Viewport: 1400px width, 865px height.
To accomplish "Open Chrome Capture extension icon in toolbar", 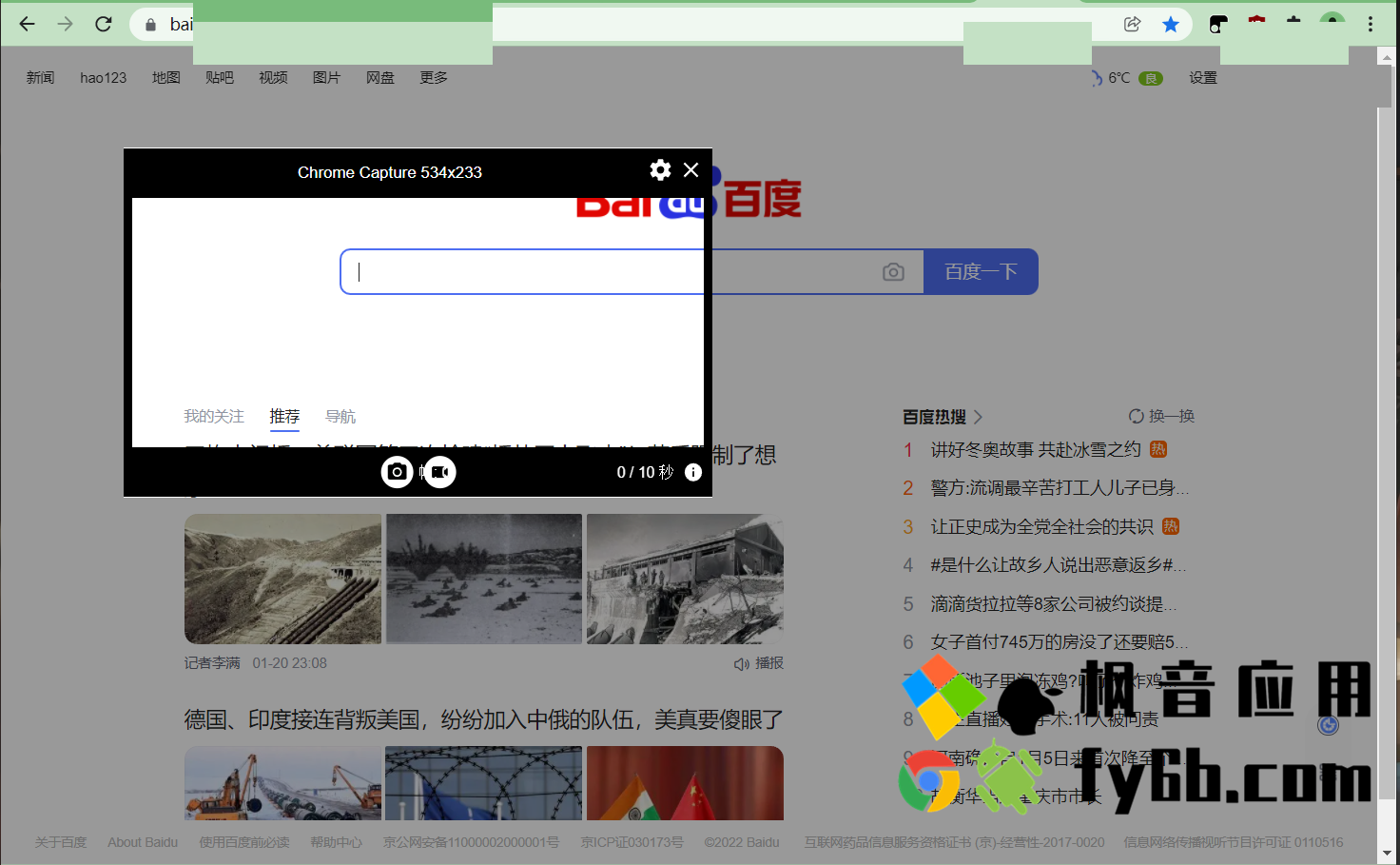I will tap(1218, 25).
